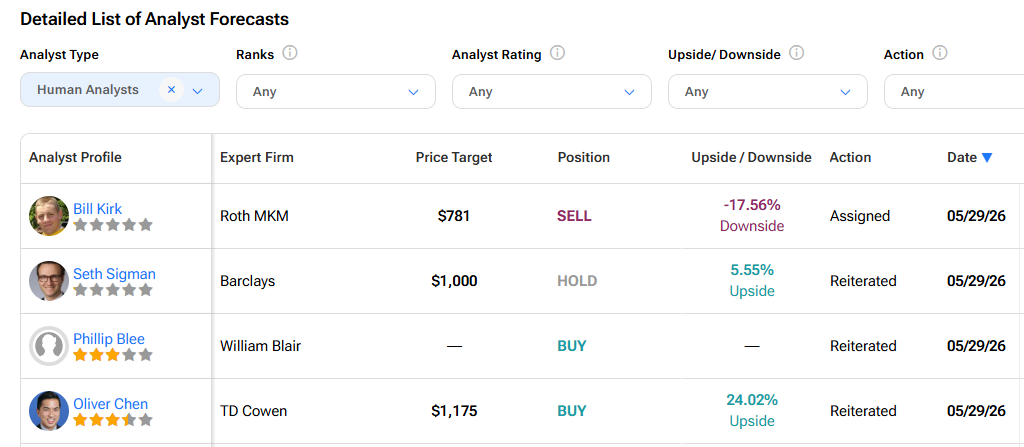Click Phillip Blee's star rating
The height and width of the screenshot is (447, 1024).
coord(112,355)
